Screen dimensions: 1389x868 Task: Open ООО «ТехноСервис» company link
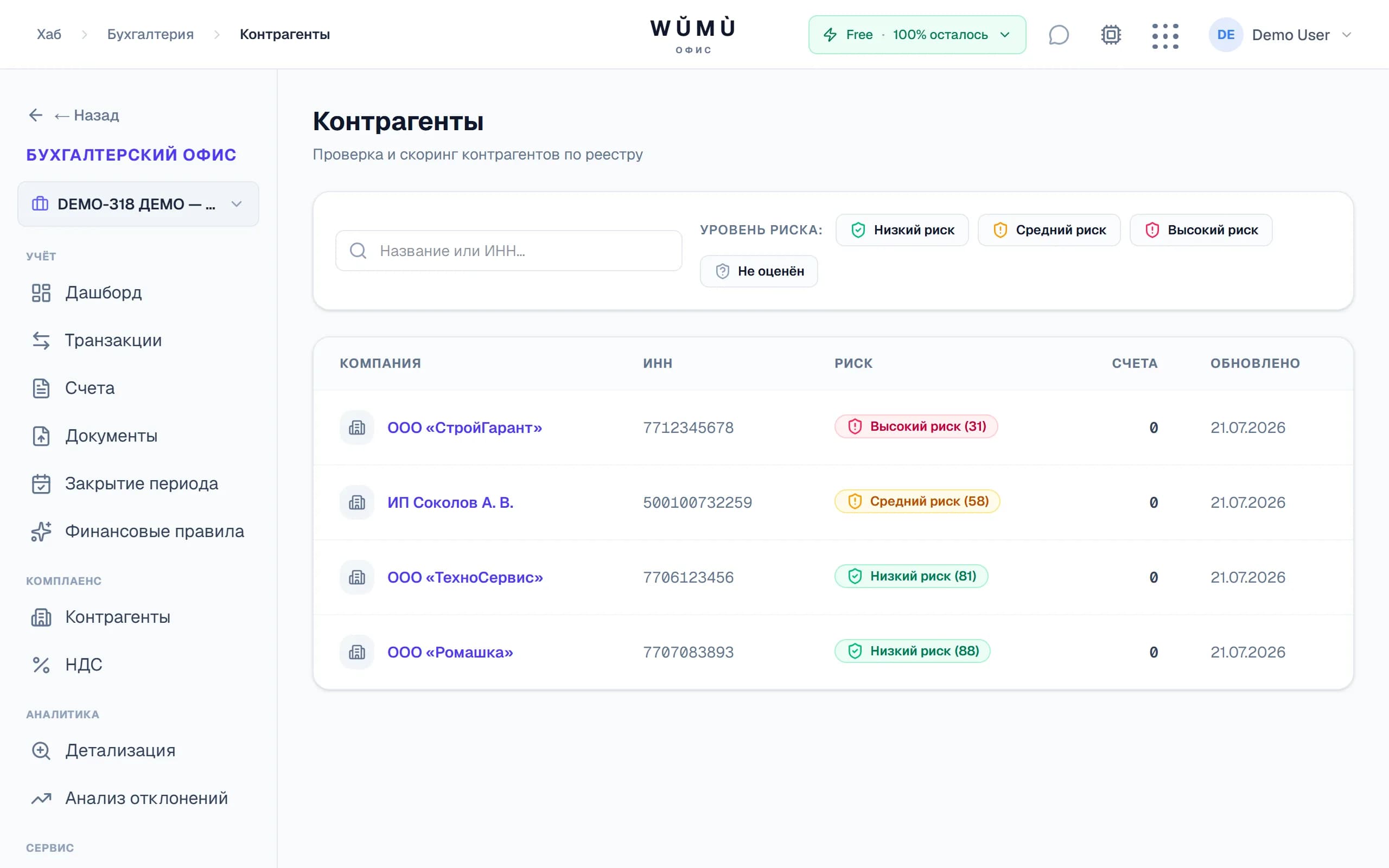(465, 577)
